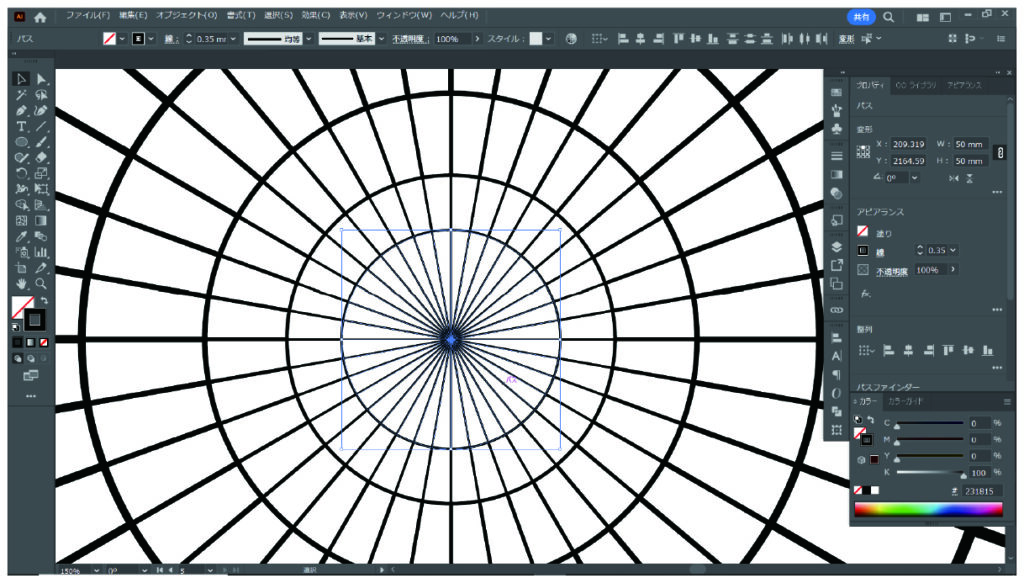
Task: Open rotation angle dropdown in Properties panel
Action: point(915,178)
